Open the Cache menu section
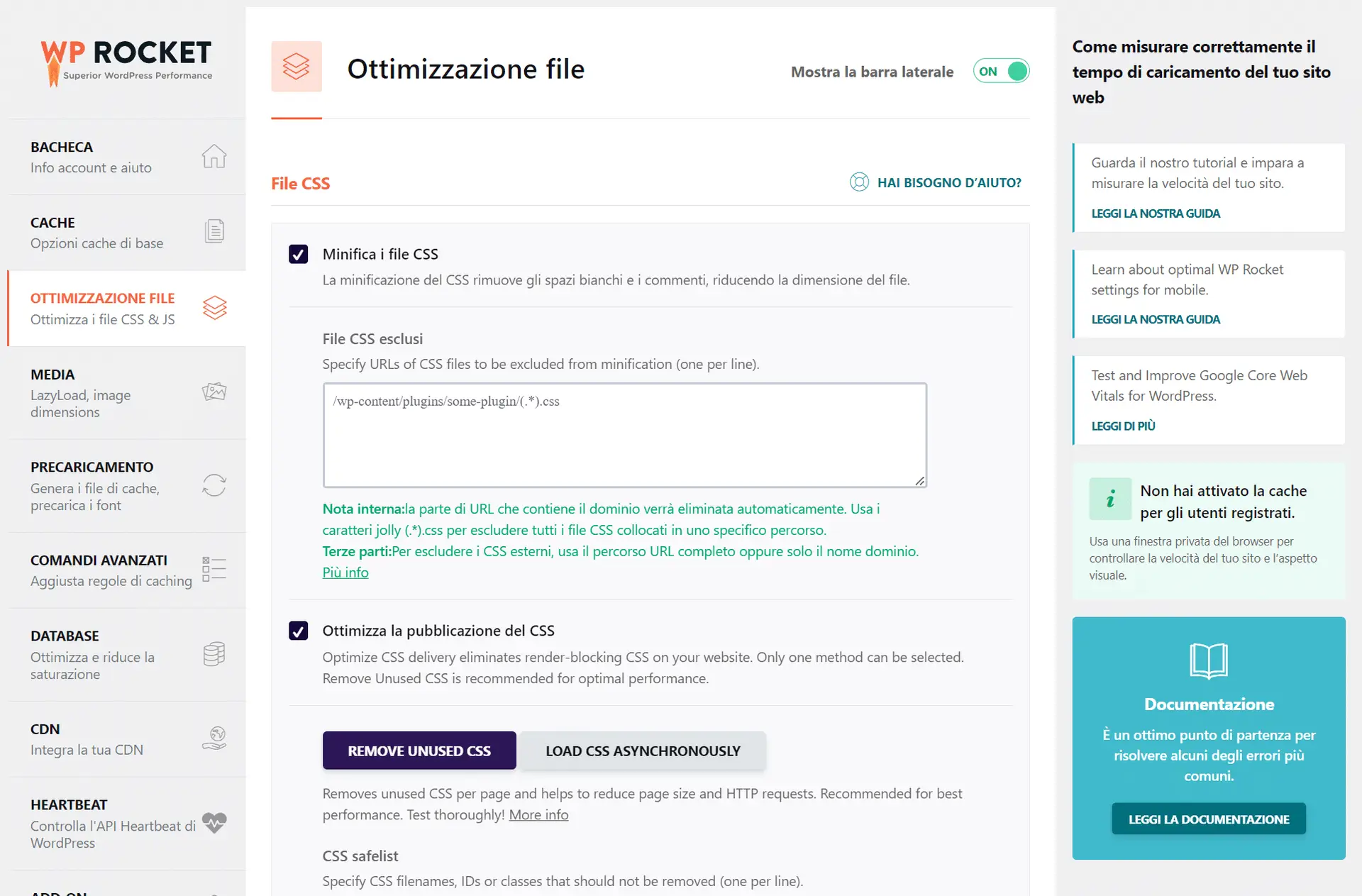Screen dimensions: 1362x896 click(x=128, y=233)
